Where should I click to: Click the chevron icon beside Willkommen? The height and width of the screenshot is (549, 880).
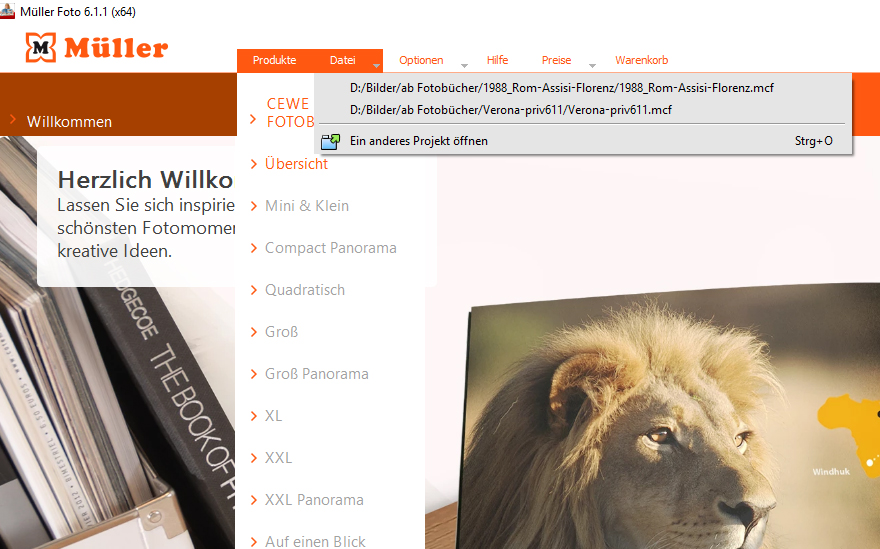point(13,119)
